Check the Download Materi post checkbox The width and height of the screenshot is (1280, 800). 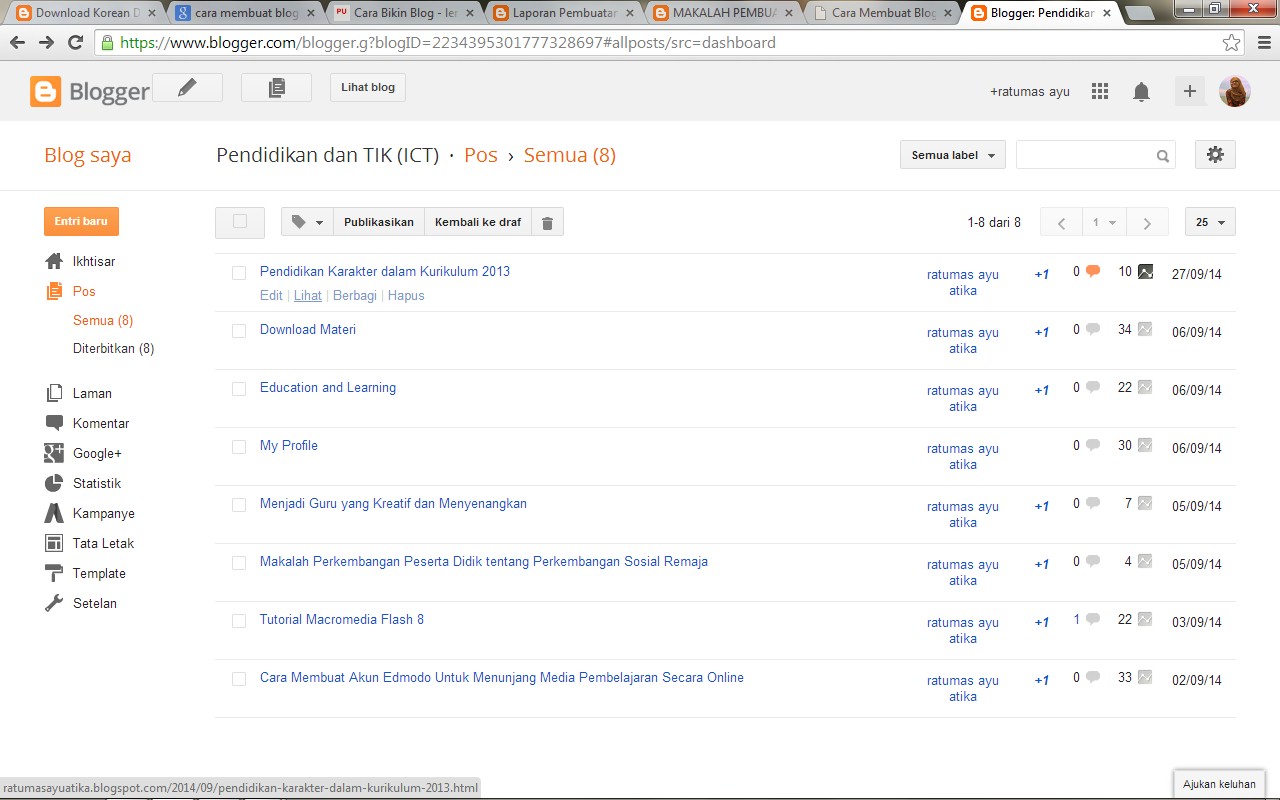pyautogui.click(x=239, y=331)
